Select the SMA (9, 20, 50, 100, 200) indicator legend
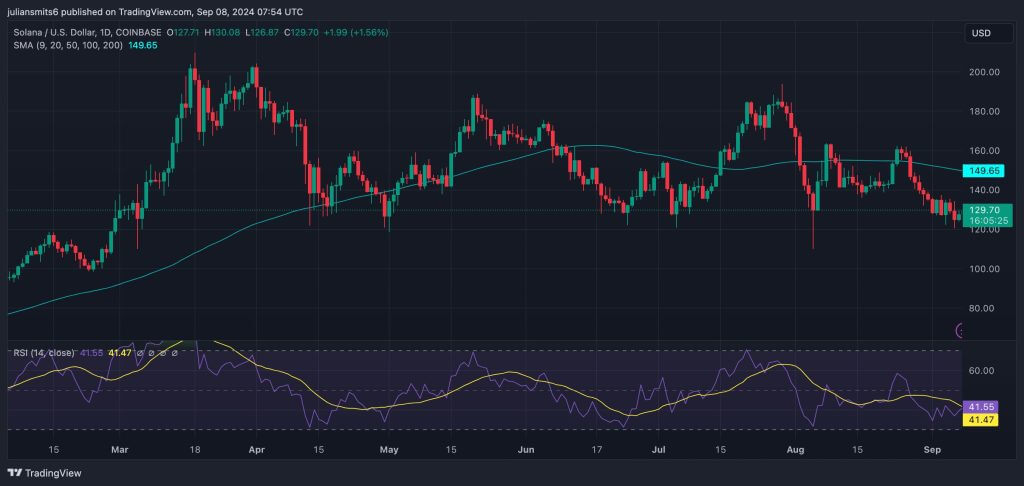 coord(68,45)
